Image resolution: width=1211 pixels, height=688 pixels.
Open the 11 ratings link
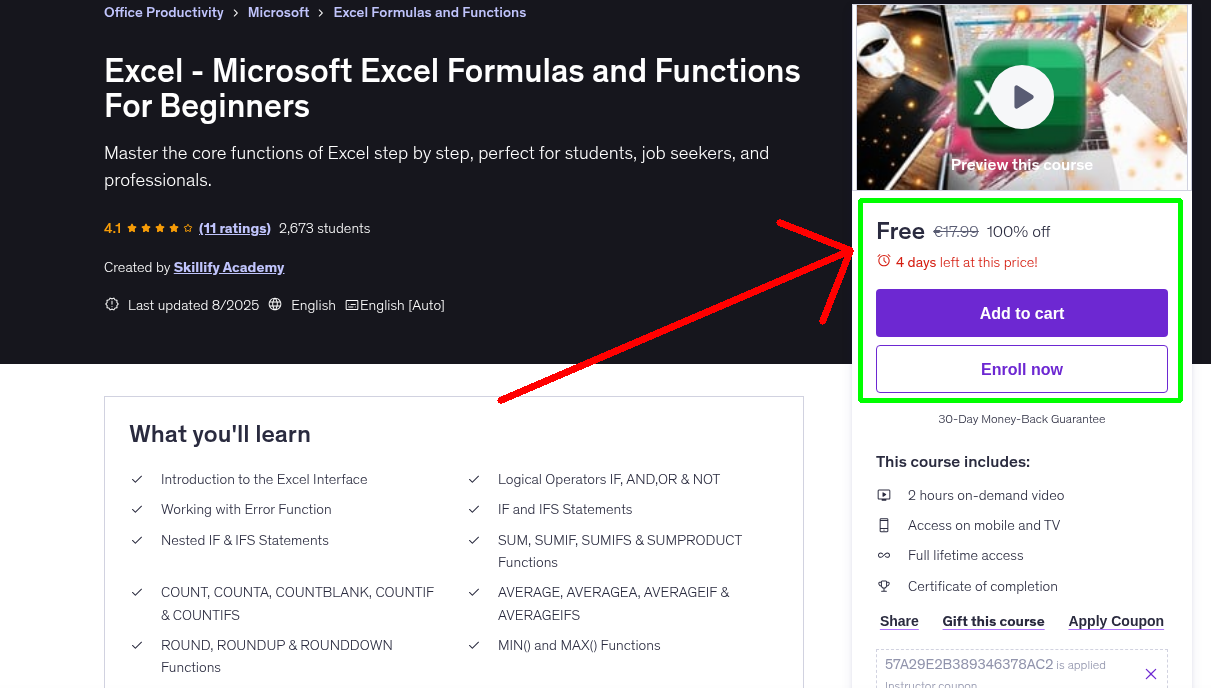click(234, 228)
